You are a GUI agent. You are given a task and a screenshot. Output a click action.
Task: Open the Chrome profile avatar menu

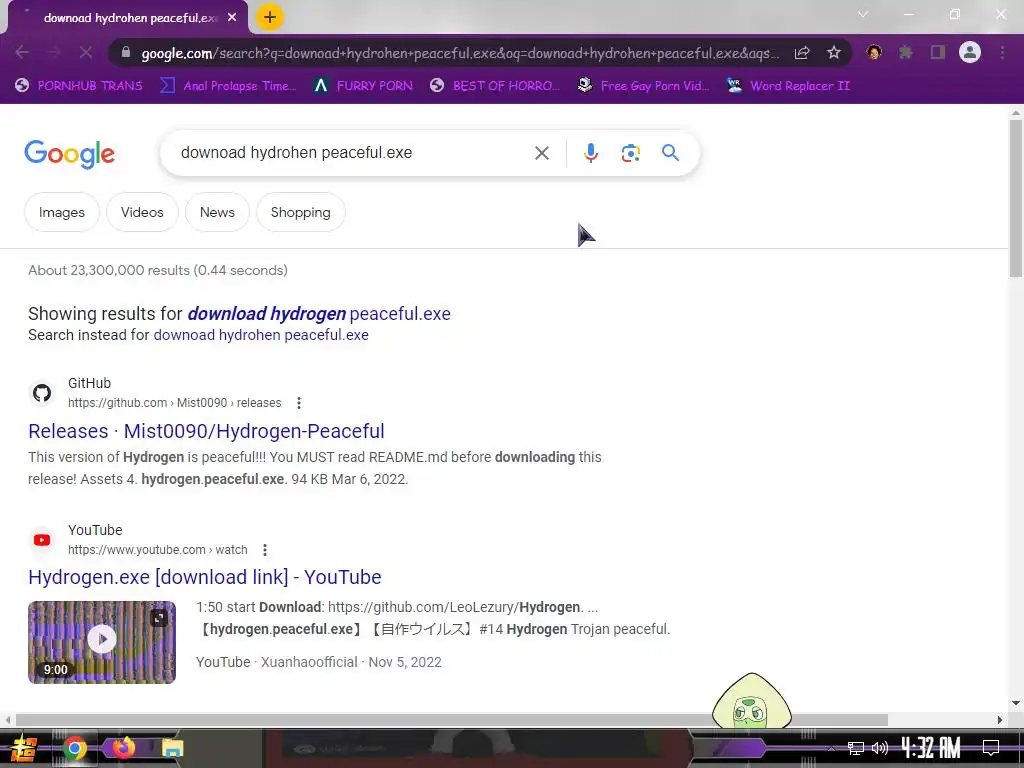click(970, 52)
